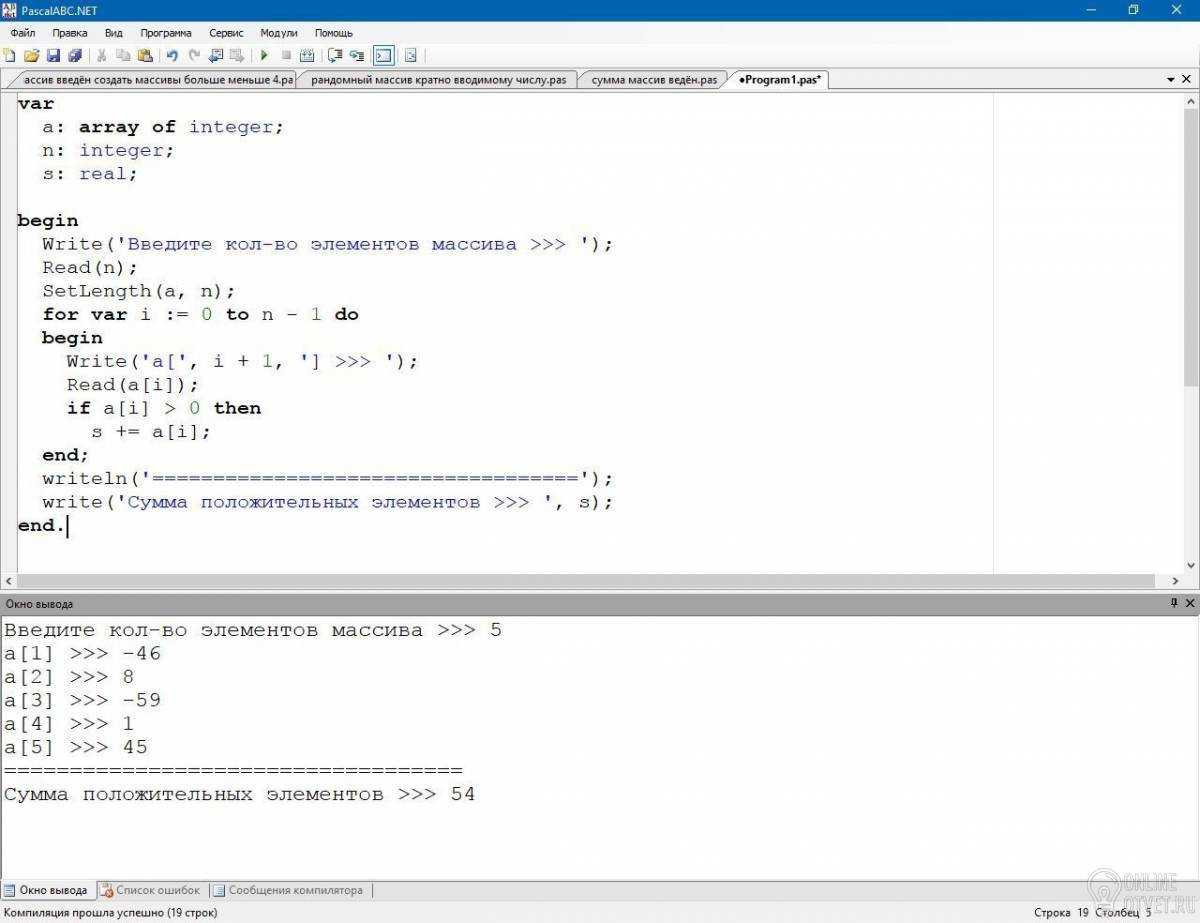Image resolution: width=1200 pixels, height=923 pixels.
Task: Switch to 'рандомный массив кратно вводимому числу.pas' tab
Action: [x=438, y=80]
